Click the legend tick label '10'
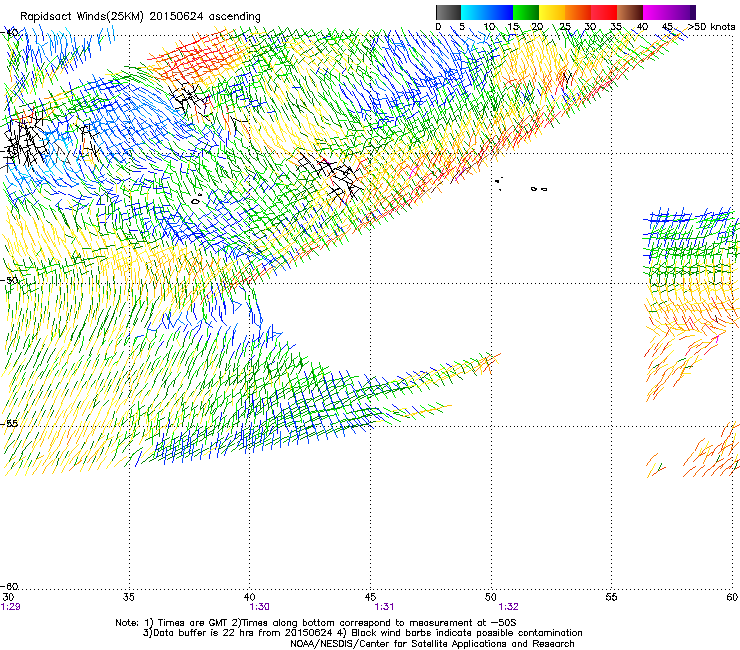Screen dimensions: 740x650 click(x=489, y=27)
